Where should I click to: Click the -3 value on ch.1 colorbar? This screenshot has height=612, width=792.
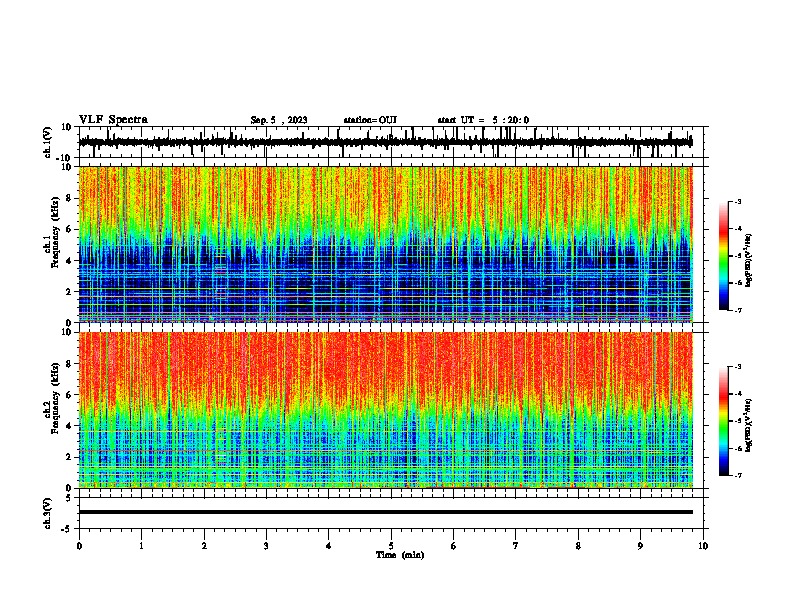737,201
